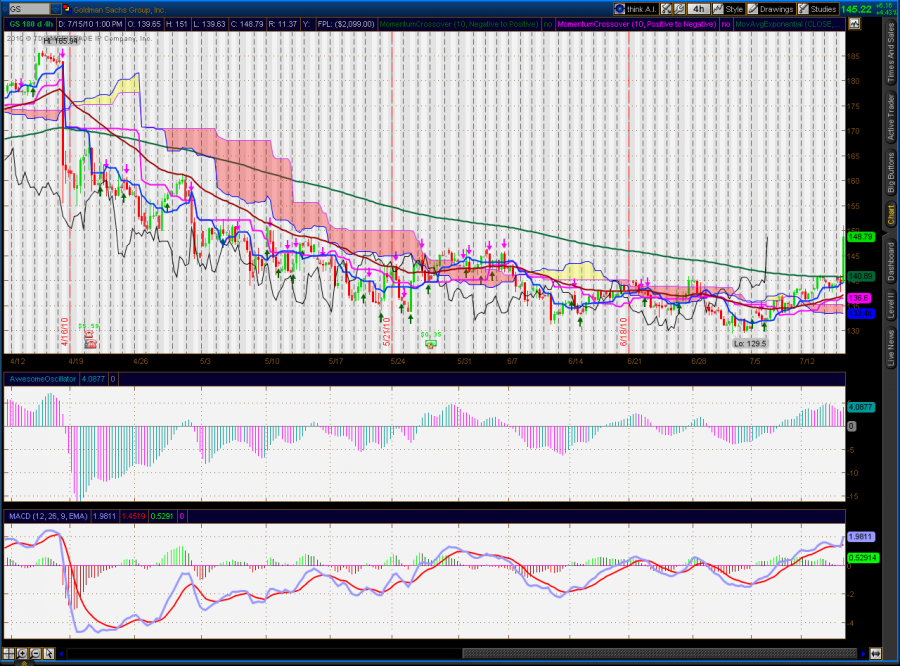Viewport: 900px width, 666px height.
Task: Click the 4/16/10 vertical date marker
Action: point(65,332)
